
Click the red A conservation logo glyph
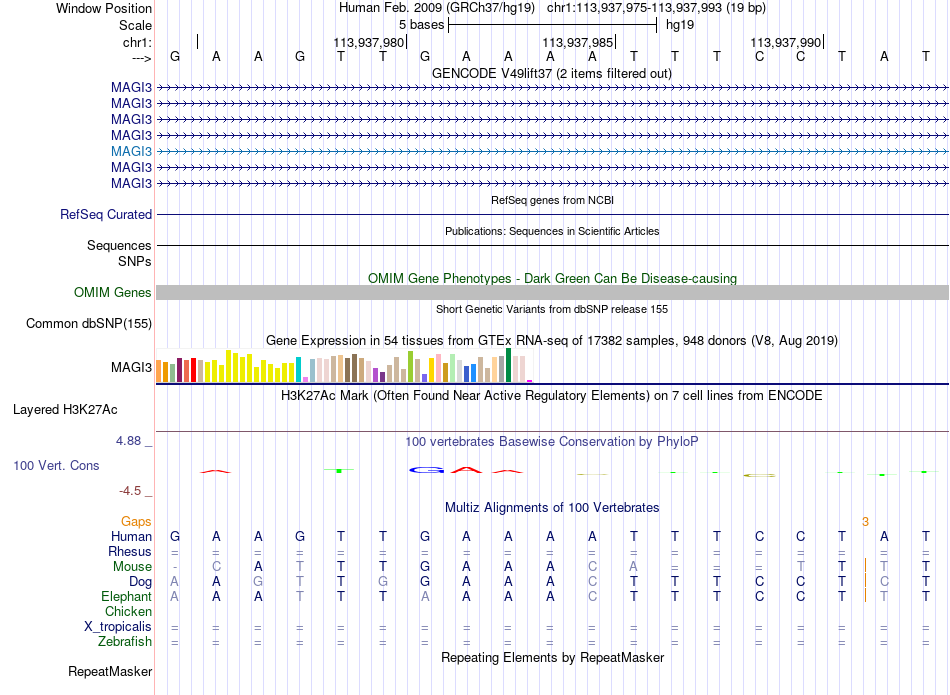point(466,470)
